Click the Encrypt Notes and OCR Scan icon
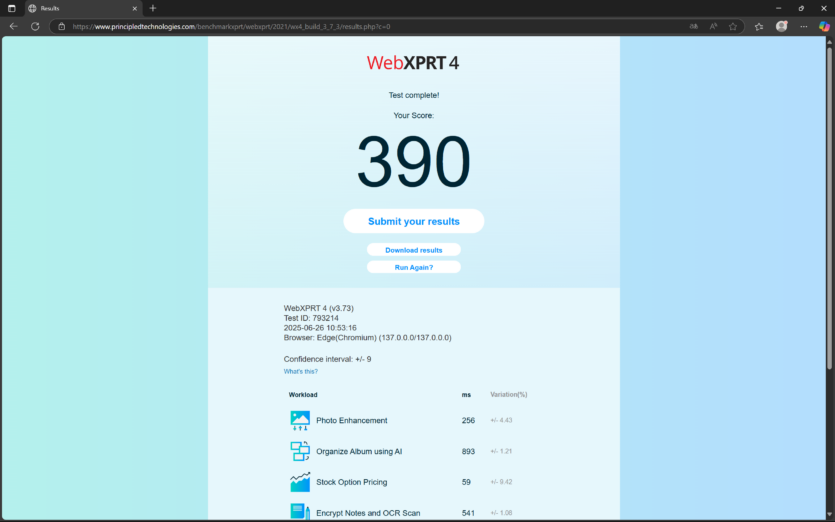The width and height of the screenshot is (835, 522). coord(300,511)
